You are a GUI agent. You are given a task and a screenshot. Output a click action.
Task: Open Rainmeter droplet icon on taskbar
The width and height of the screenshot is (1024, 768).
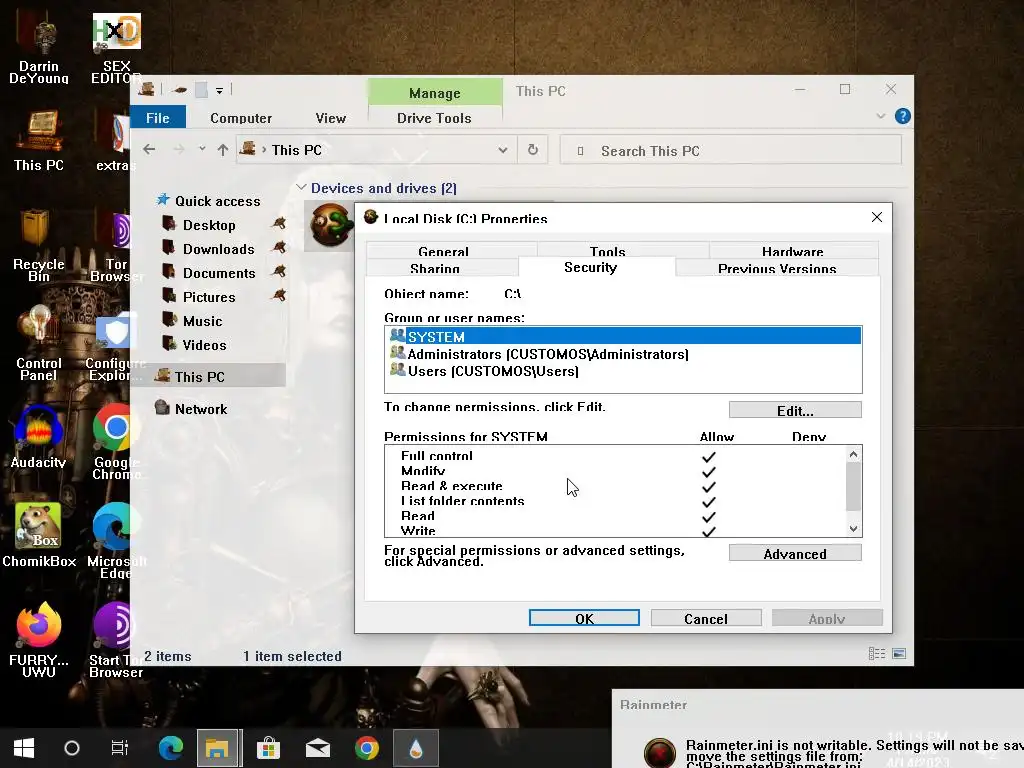tap(416, 748)
